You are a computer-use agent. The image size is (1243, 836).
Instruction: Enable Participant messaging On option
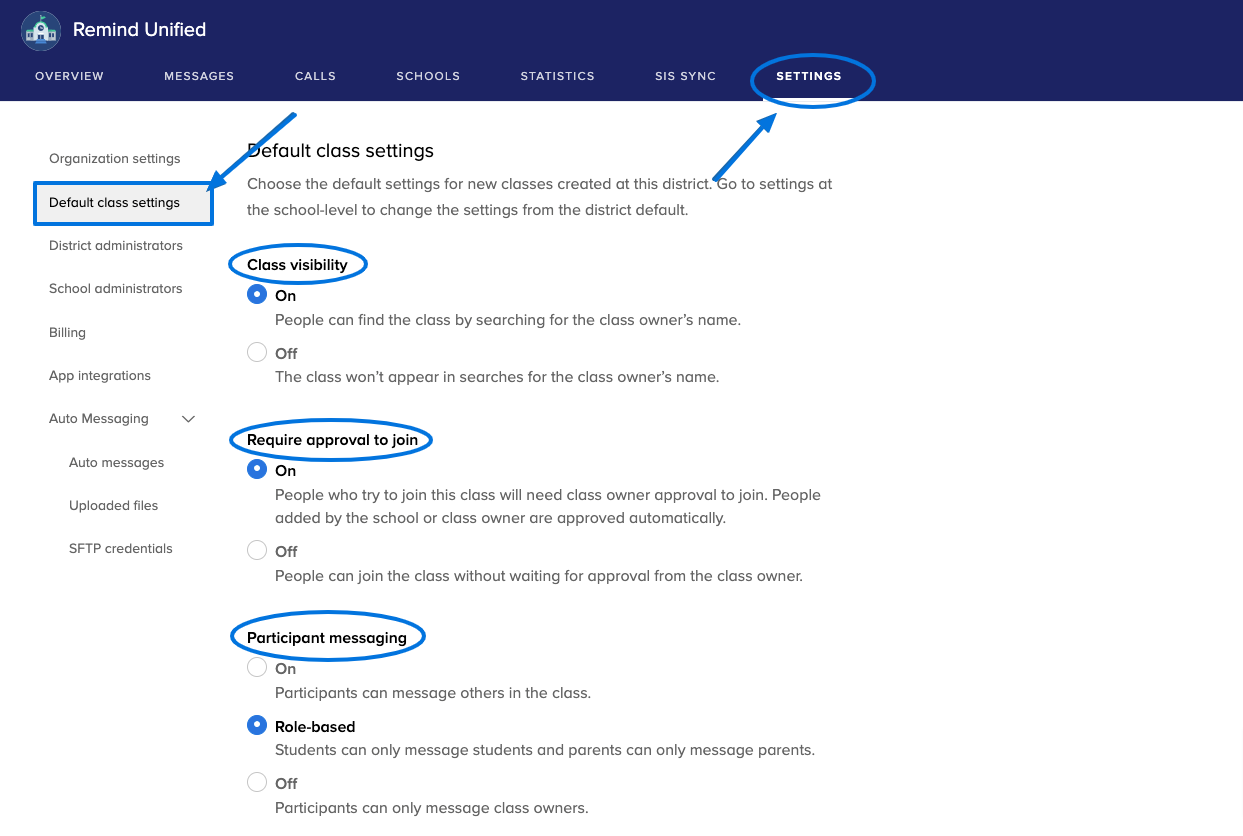[257, 668]
